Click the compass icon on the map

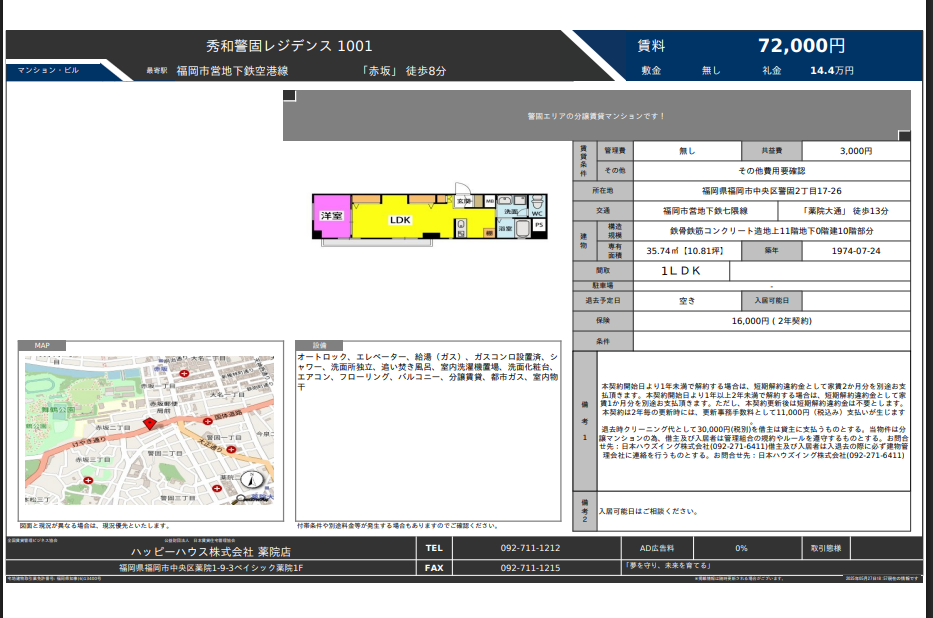point(254,480)
